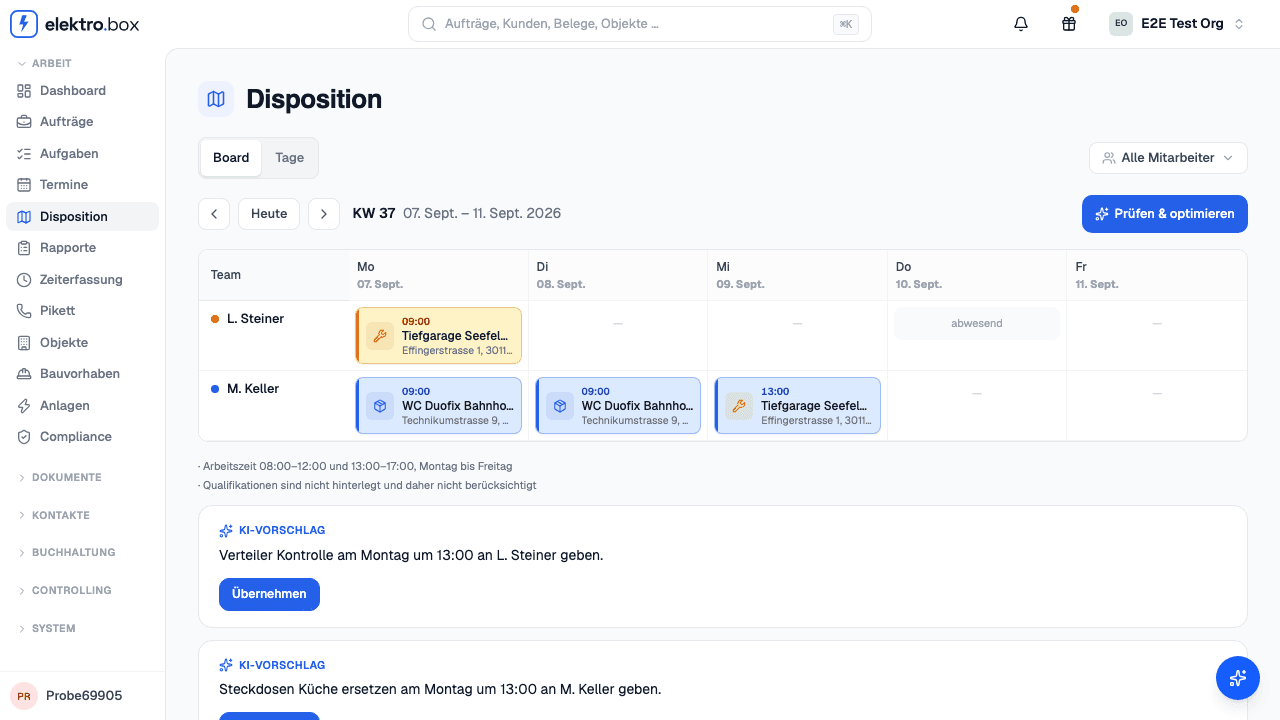Open Disposition in the sidebar
Viewport: 1280px width, 720px height.
[x=83, y=217]
